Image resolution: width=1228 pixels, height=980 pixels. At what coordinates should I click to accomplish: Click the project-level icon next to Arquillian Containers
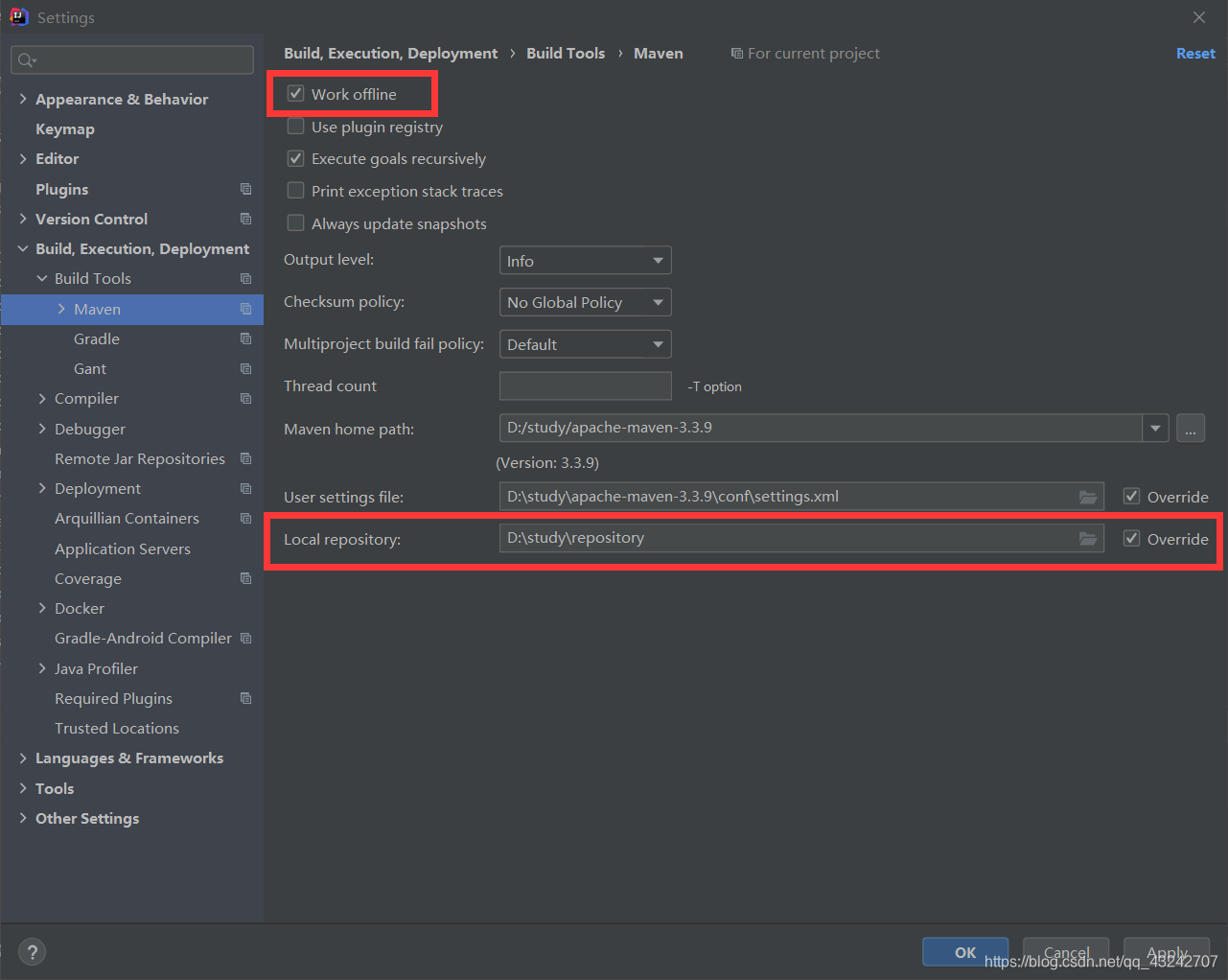pos(246,518)
